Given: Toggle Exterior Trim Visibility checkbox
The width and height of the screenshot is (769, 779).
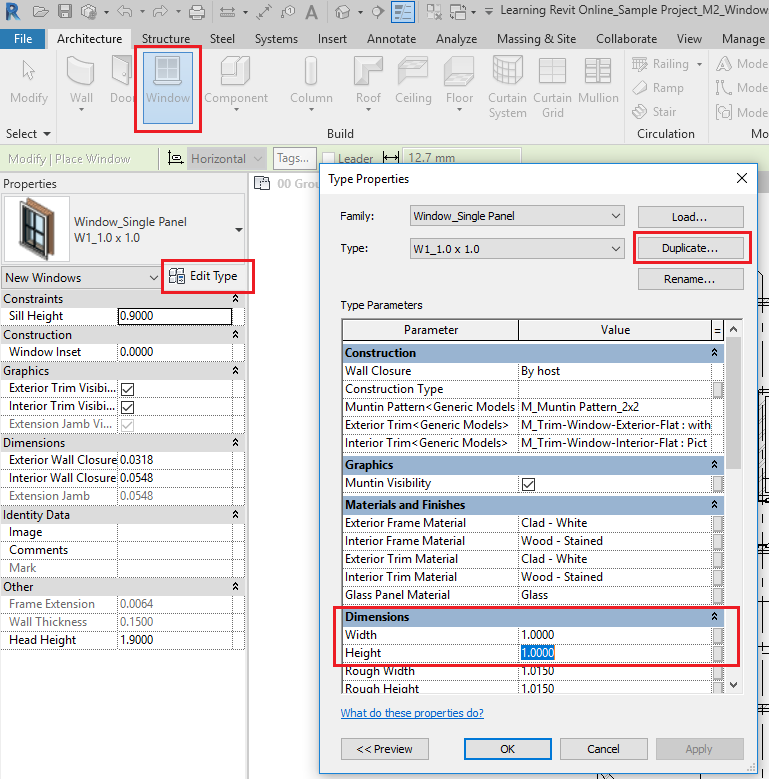Looking at the screenshot, I should tap(127, 389).
